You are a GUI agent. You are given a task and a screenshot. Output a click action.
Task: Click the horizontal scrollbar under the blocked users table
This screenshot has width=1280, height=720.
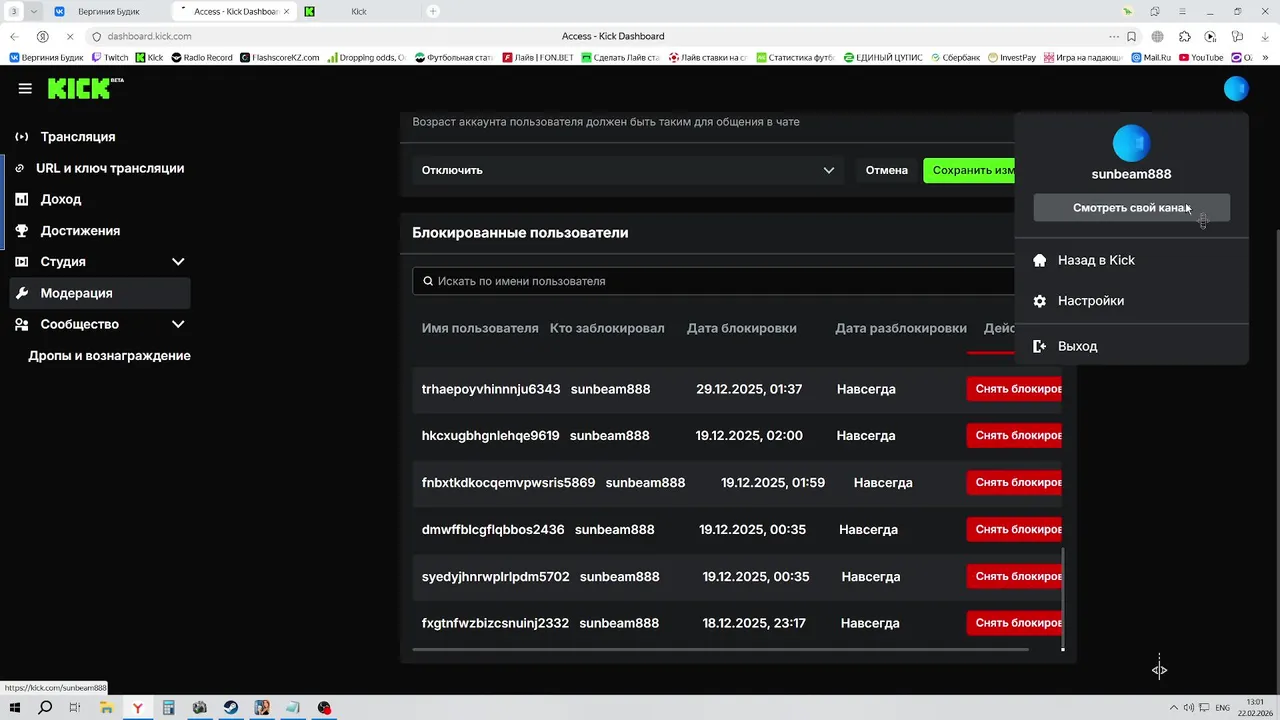point(720,650)
